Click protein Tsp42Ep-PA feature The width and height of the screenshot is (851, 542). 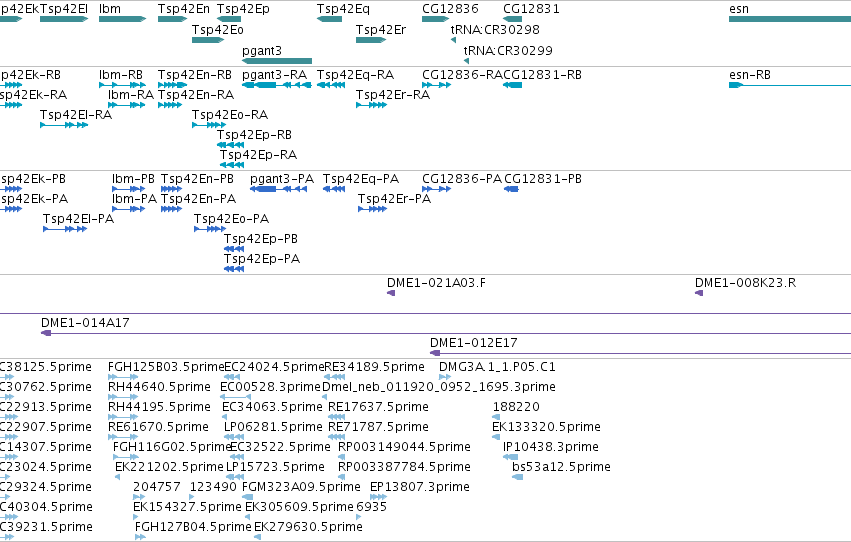(234, 269)
